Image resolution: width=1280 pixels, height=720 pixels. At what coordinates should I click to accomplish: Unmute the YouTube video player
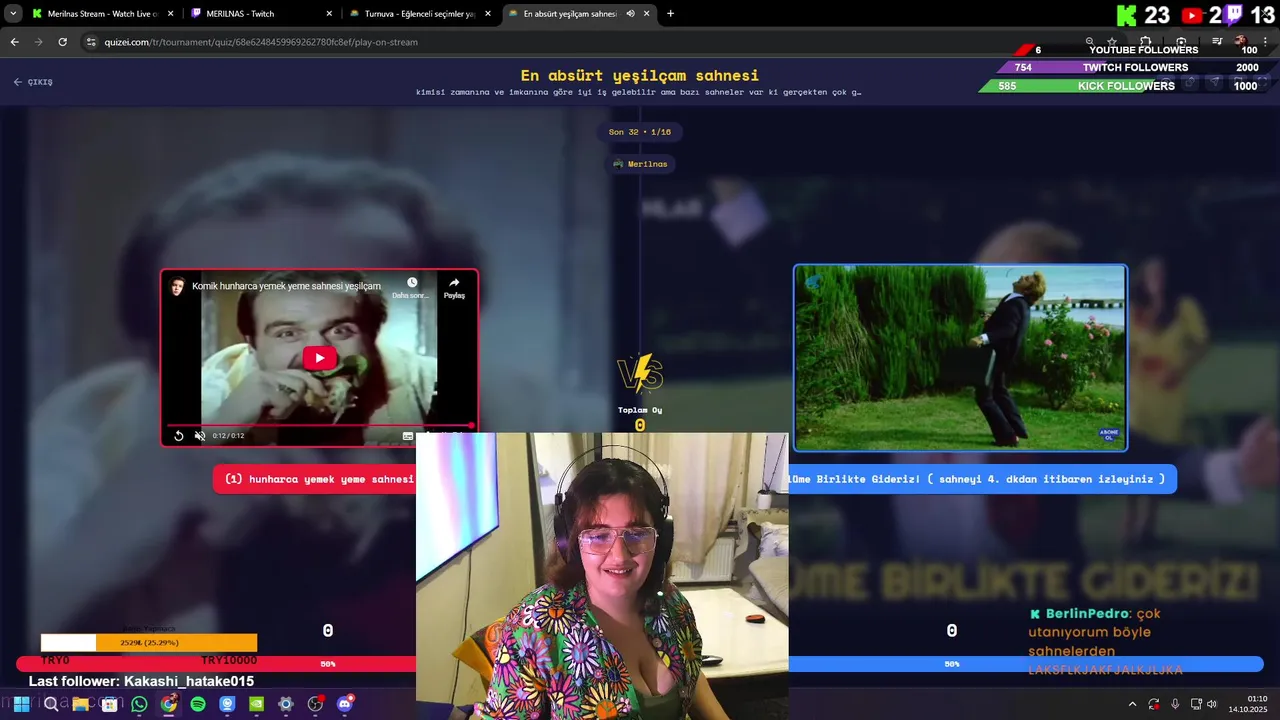[x=199, y=435]
